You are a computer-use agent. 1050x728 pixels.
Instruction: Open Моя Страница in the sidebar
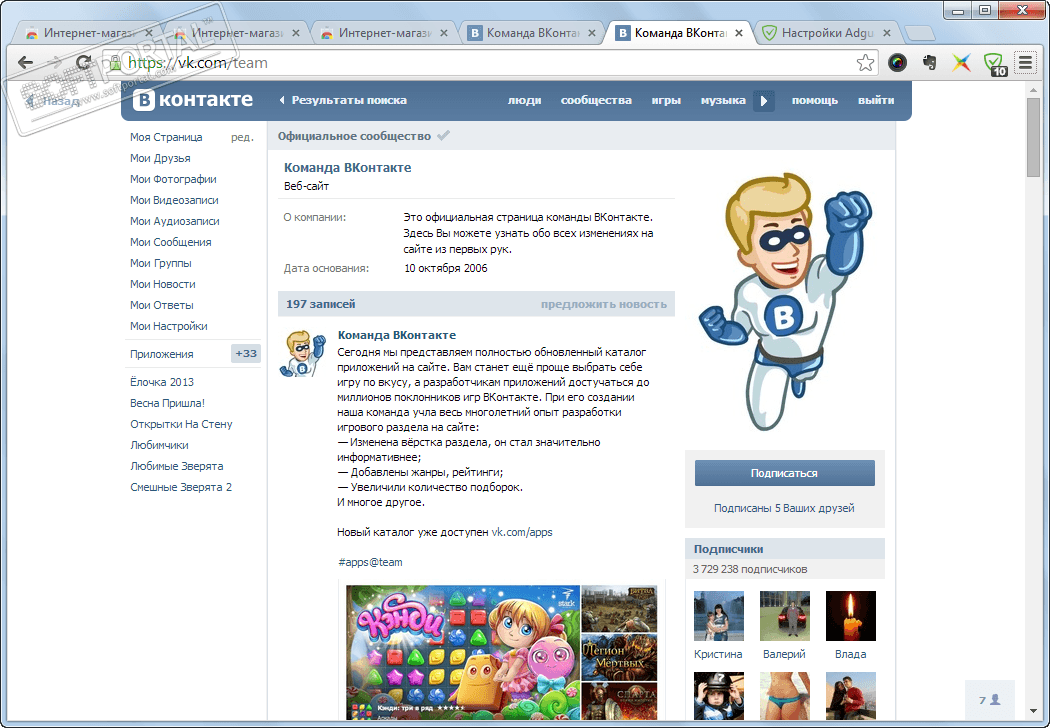pyautogui.click(x=166, y=137)
